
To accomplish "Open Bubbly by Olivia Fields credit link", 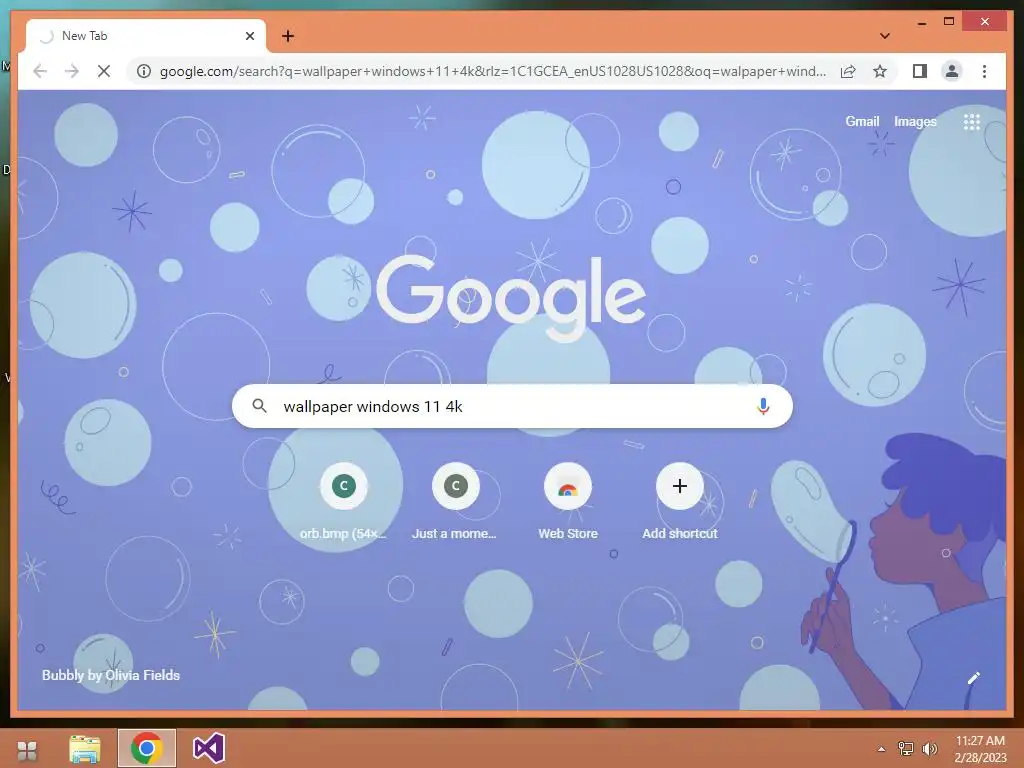I will pos(111,675).
